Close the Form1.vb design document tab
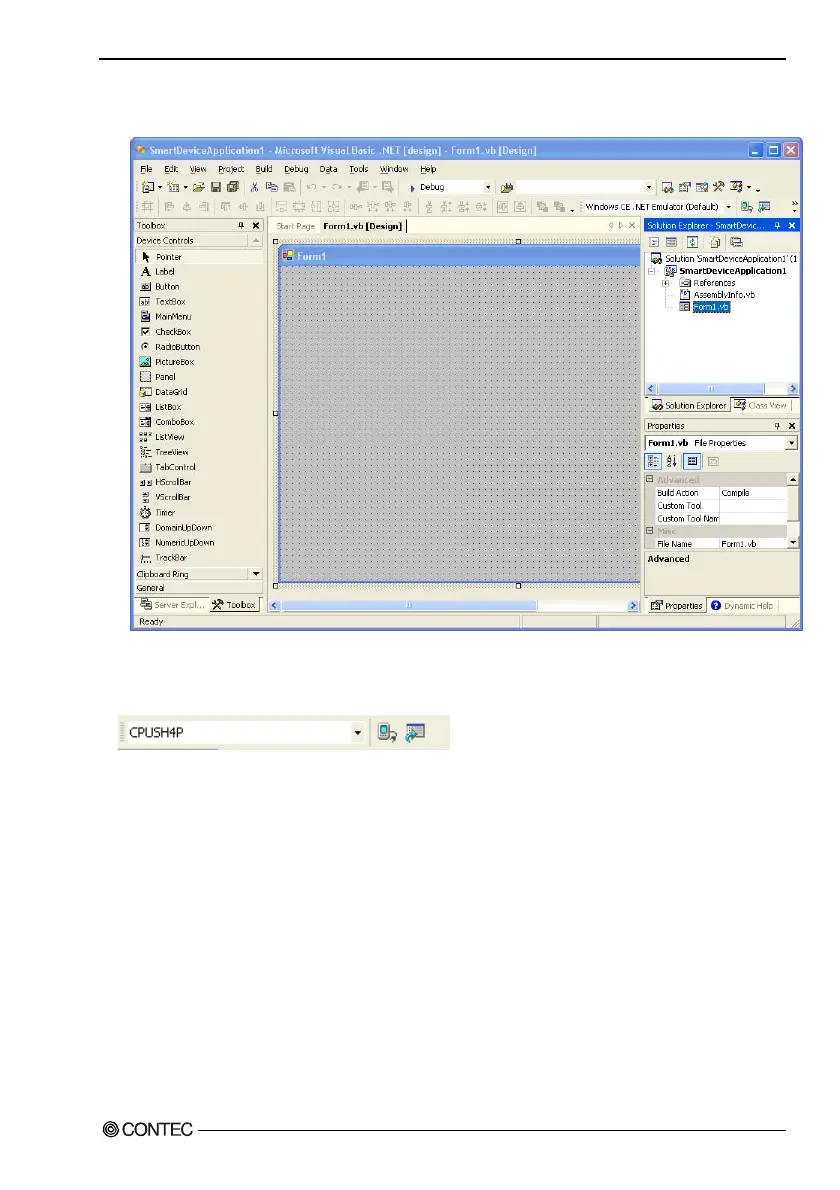This screenshot has height=1190, width=840. tap(632, 225)
